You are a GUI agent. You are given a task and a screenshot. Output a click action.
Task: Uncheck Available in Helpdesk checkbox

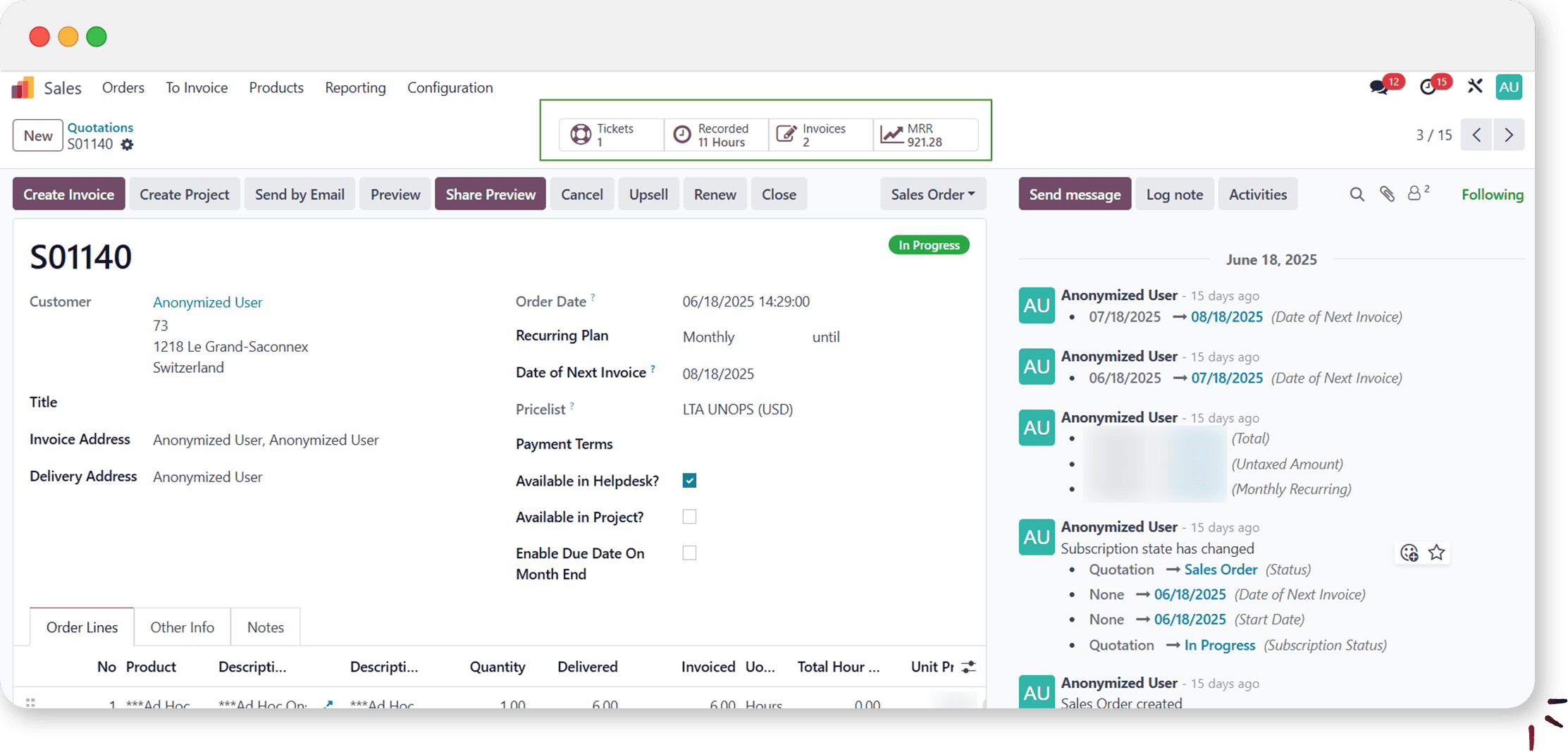(x=689, y=481)
